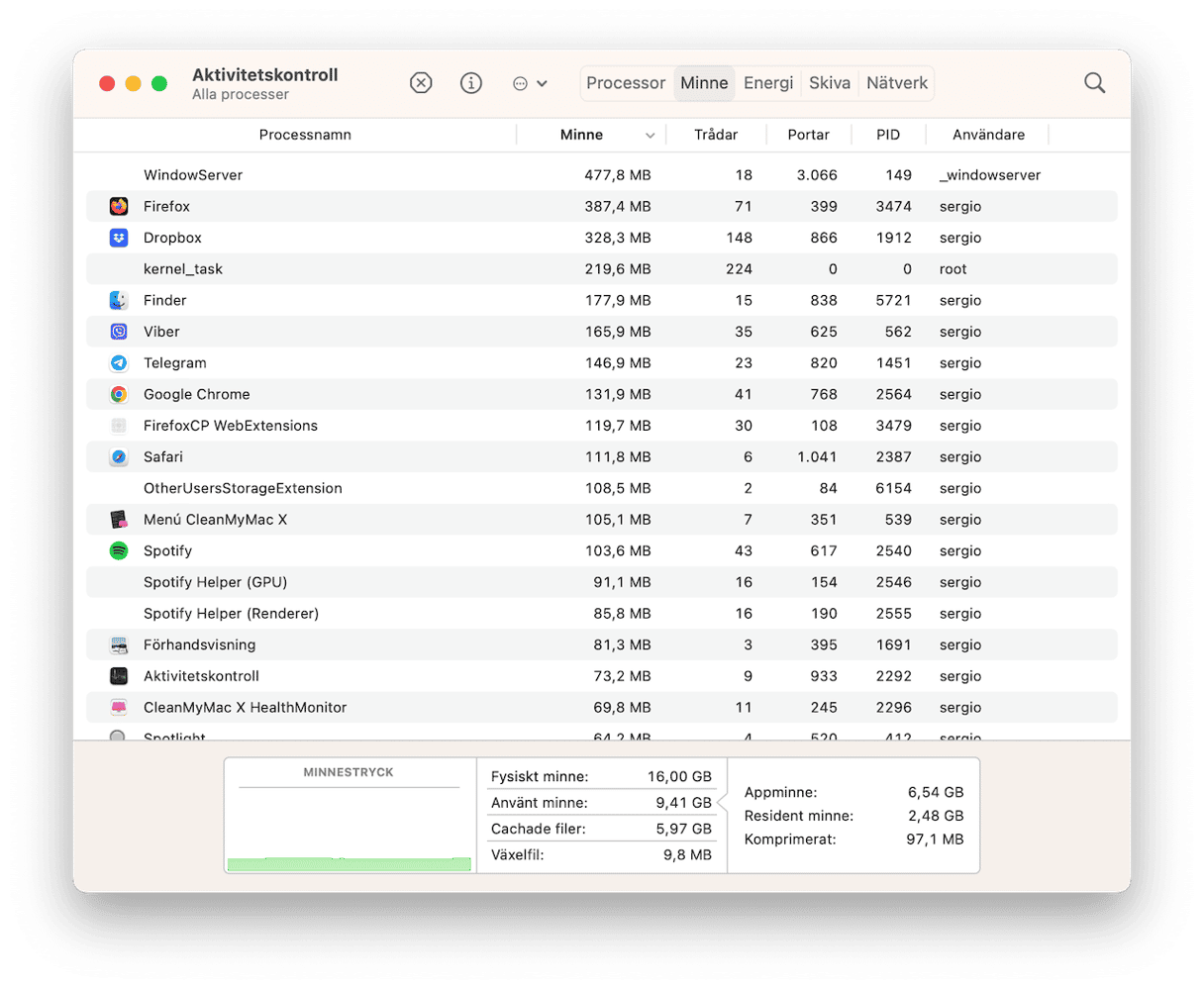The height and width of the screenshot is (989, 1204).
Task: Open process info with the i icon
Action: [471, 83]
